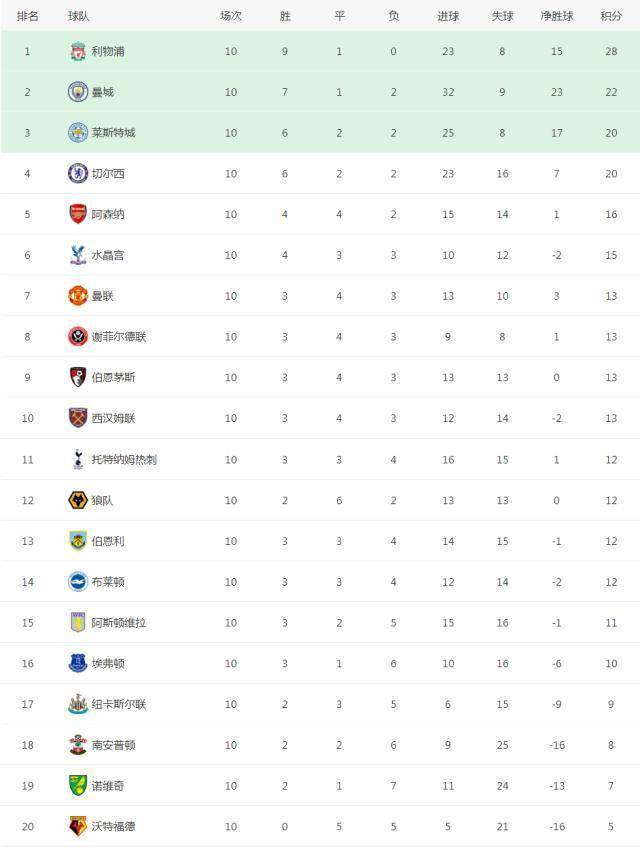Click the Wolves wolf-head badge
The image size is (640, 848).
(x=78, y=500)
